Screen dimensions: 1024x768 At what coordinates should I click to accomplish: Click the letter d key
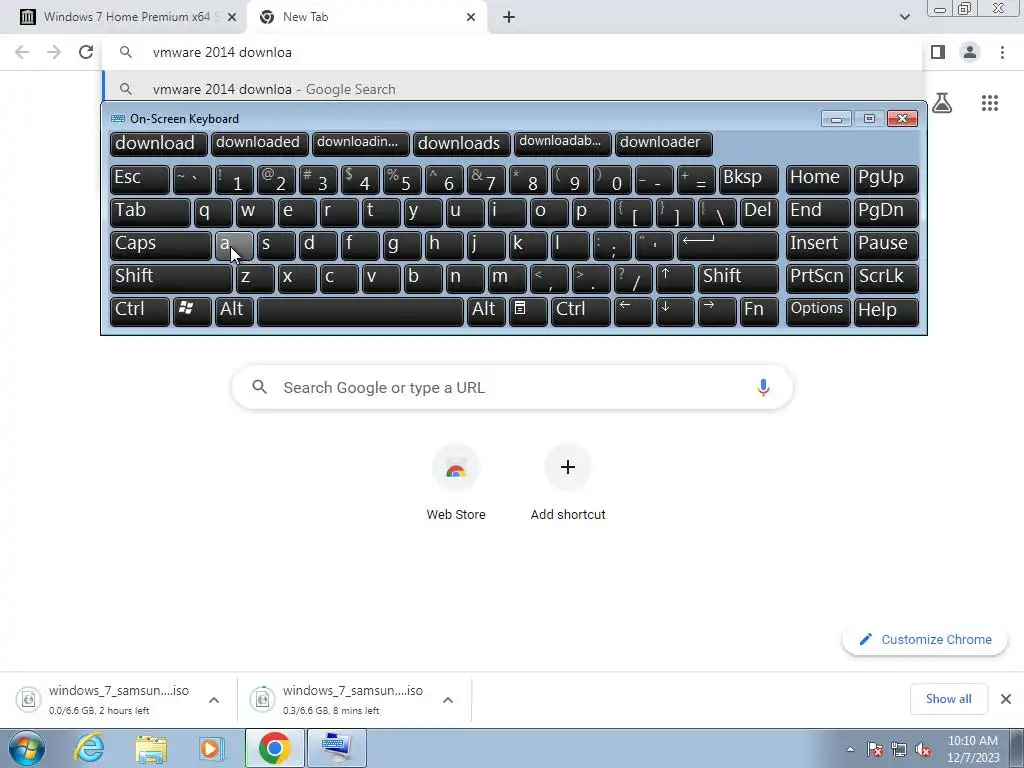click(x=318, y=245)
